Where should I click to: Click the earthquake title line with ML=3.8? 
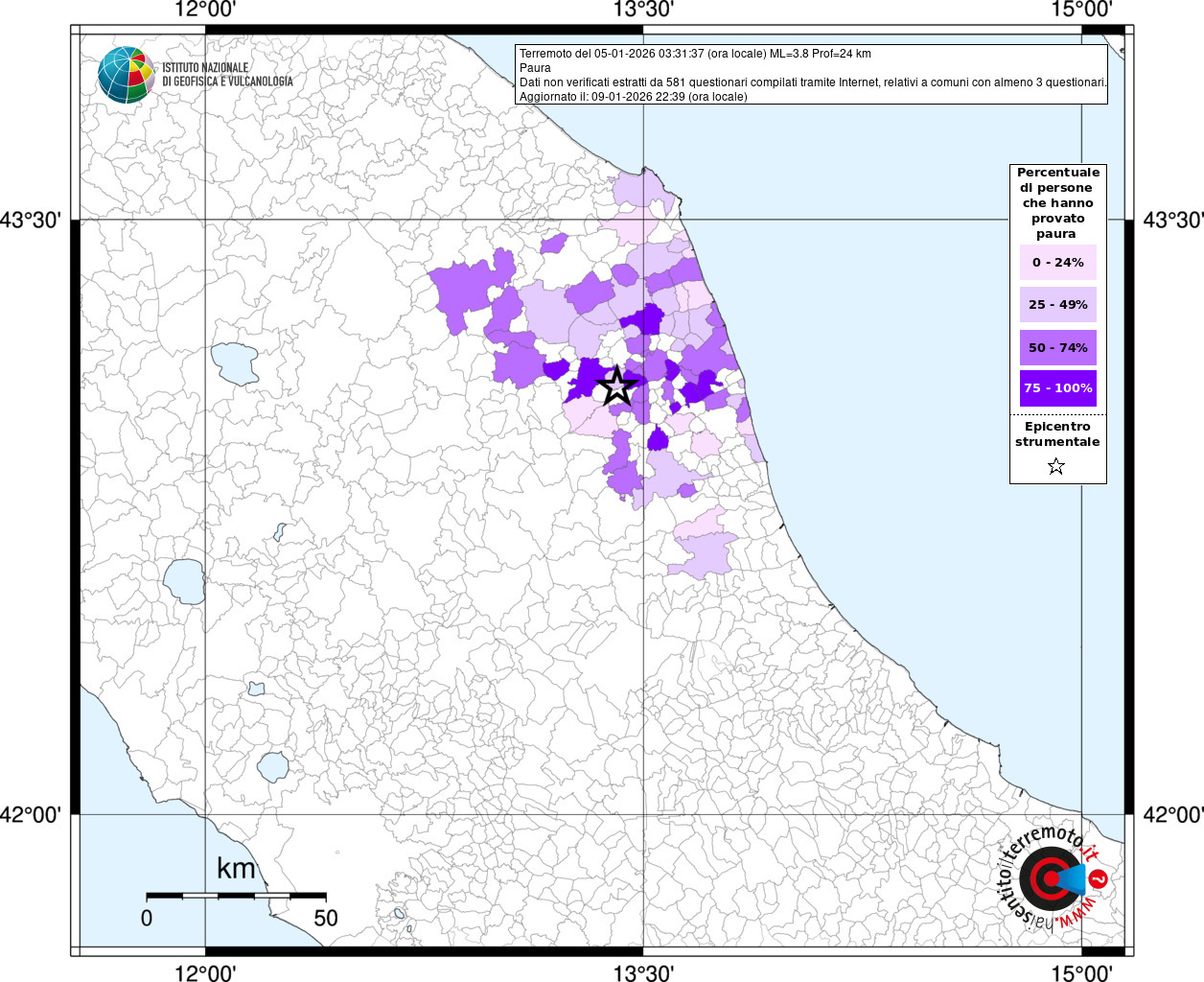(695, 54)
